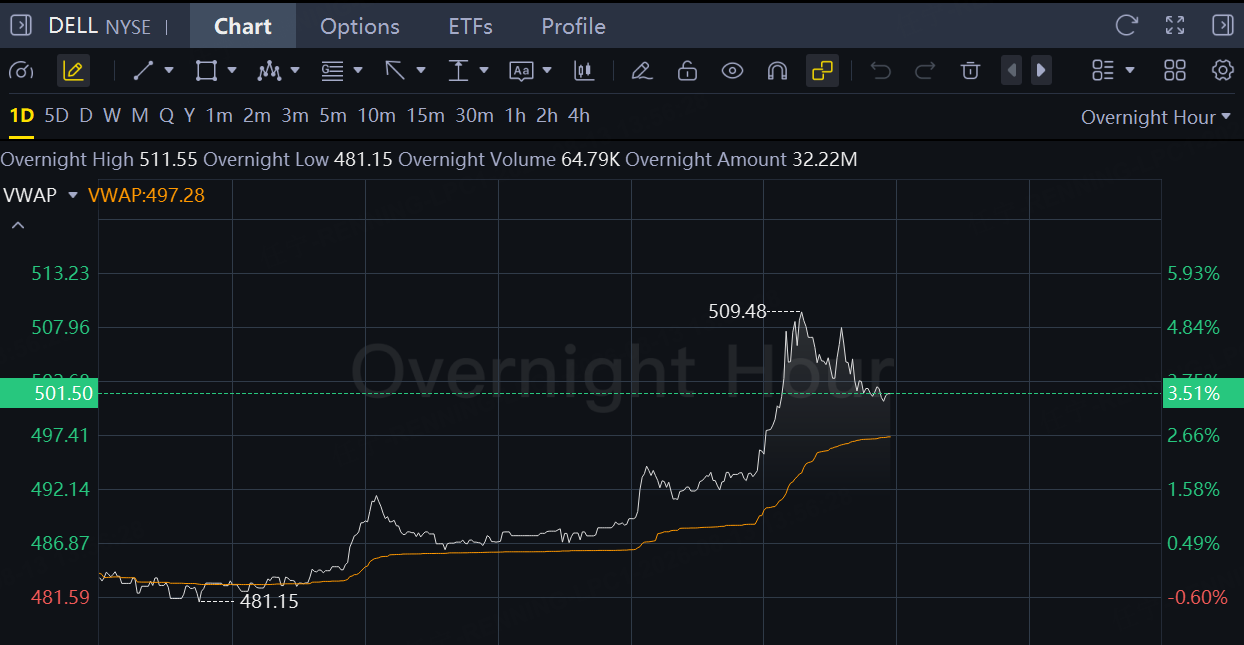Collapse indicator panel with up chevron
This screenshot has width=1244, height=645.
click(17, 226)
